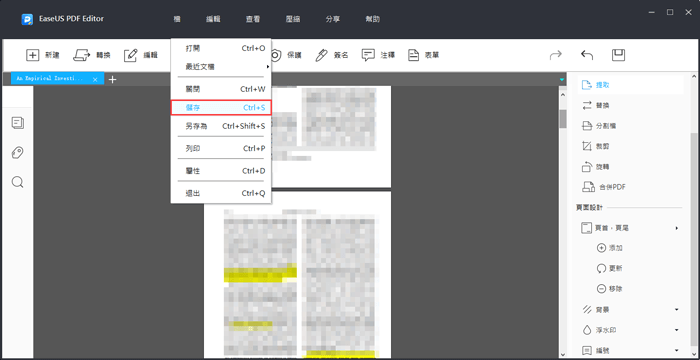Close the An Empirical Investi... tab
This screenshot has height=360, width=700.
(95, 80)
